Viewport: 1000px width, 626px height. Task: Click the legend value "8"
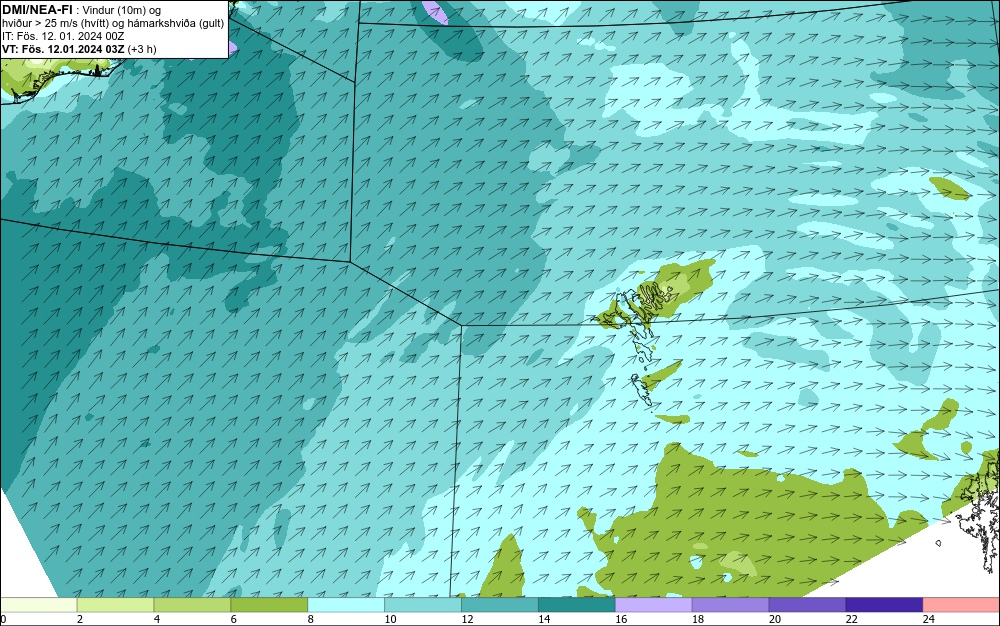coord(311,619)
